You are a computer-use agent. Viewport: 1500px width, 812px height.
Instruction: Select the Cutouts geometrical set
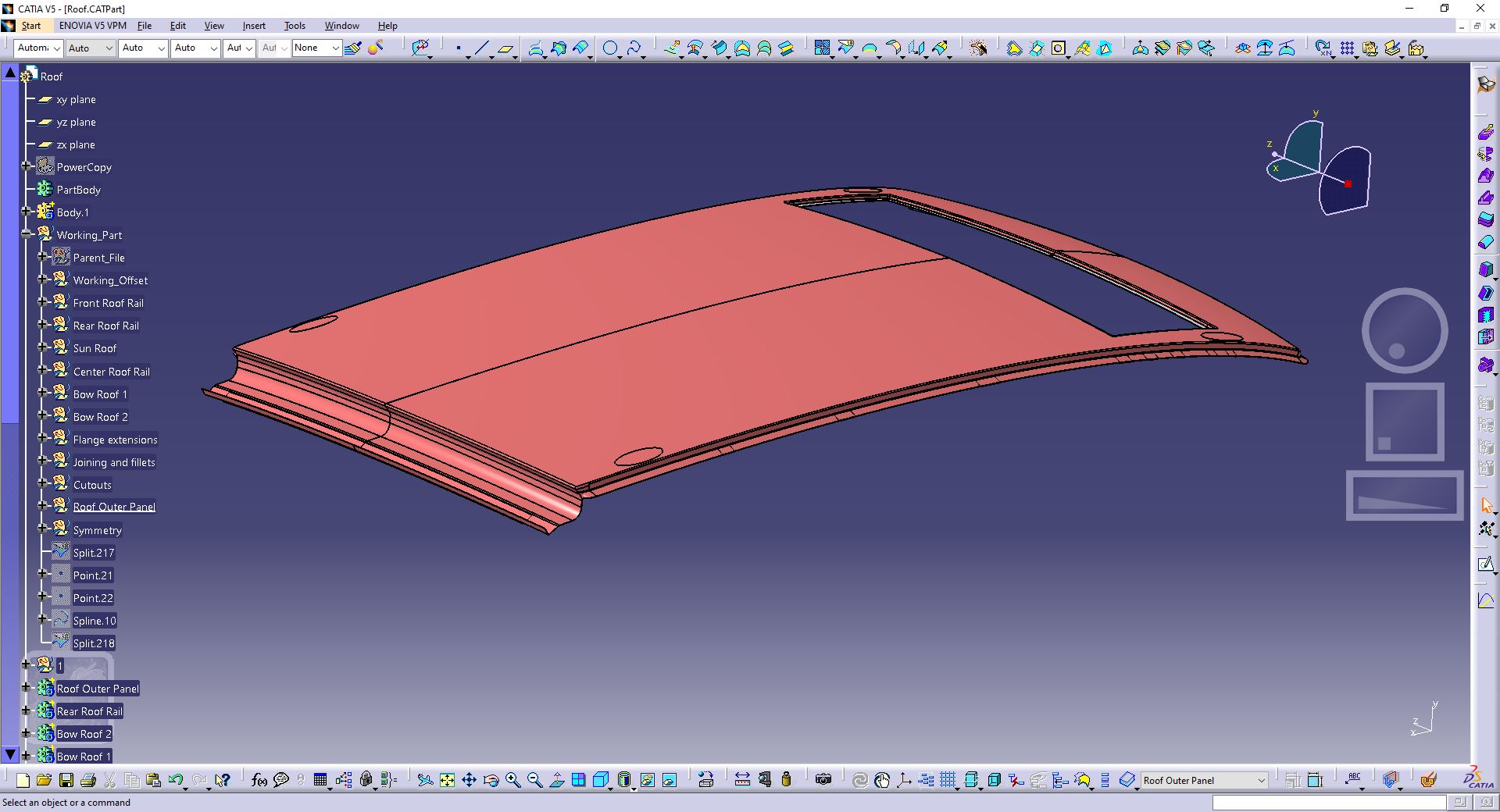click(92, 485)
